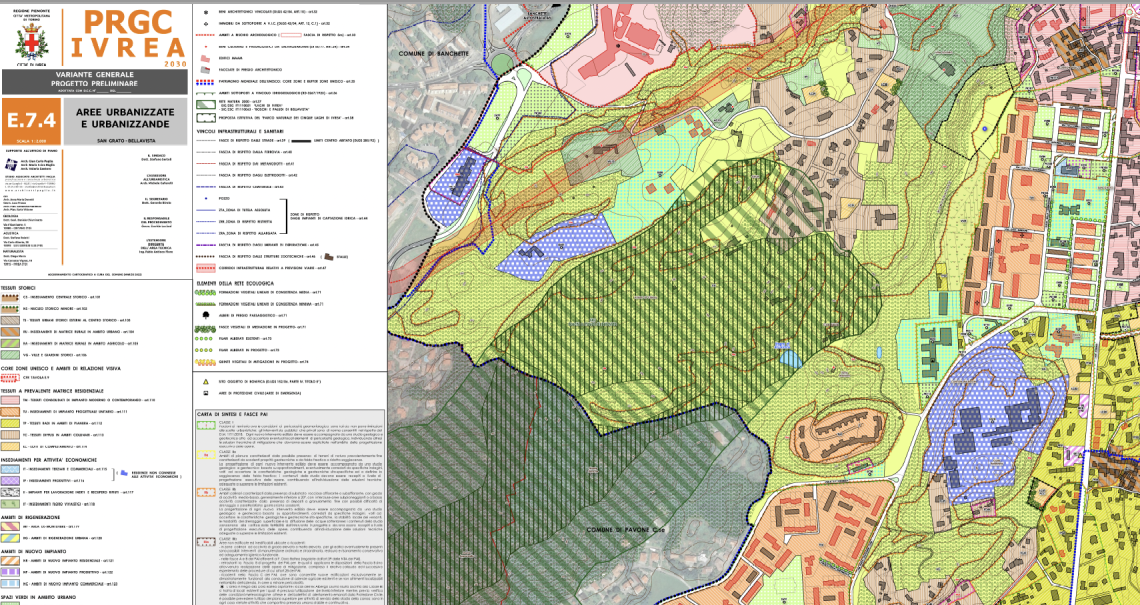The width and height of the screenshot is (1140, 605).
Task: Click the Edifici Rurali pink building symbol
Action: (x=206, y=57)
